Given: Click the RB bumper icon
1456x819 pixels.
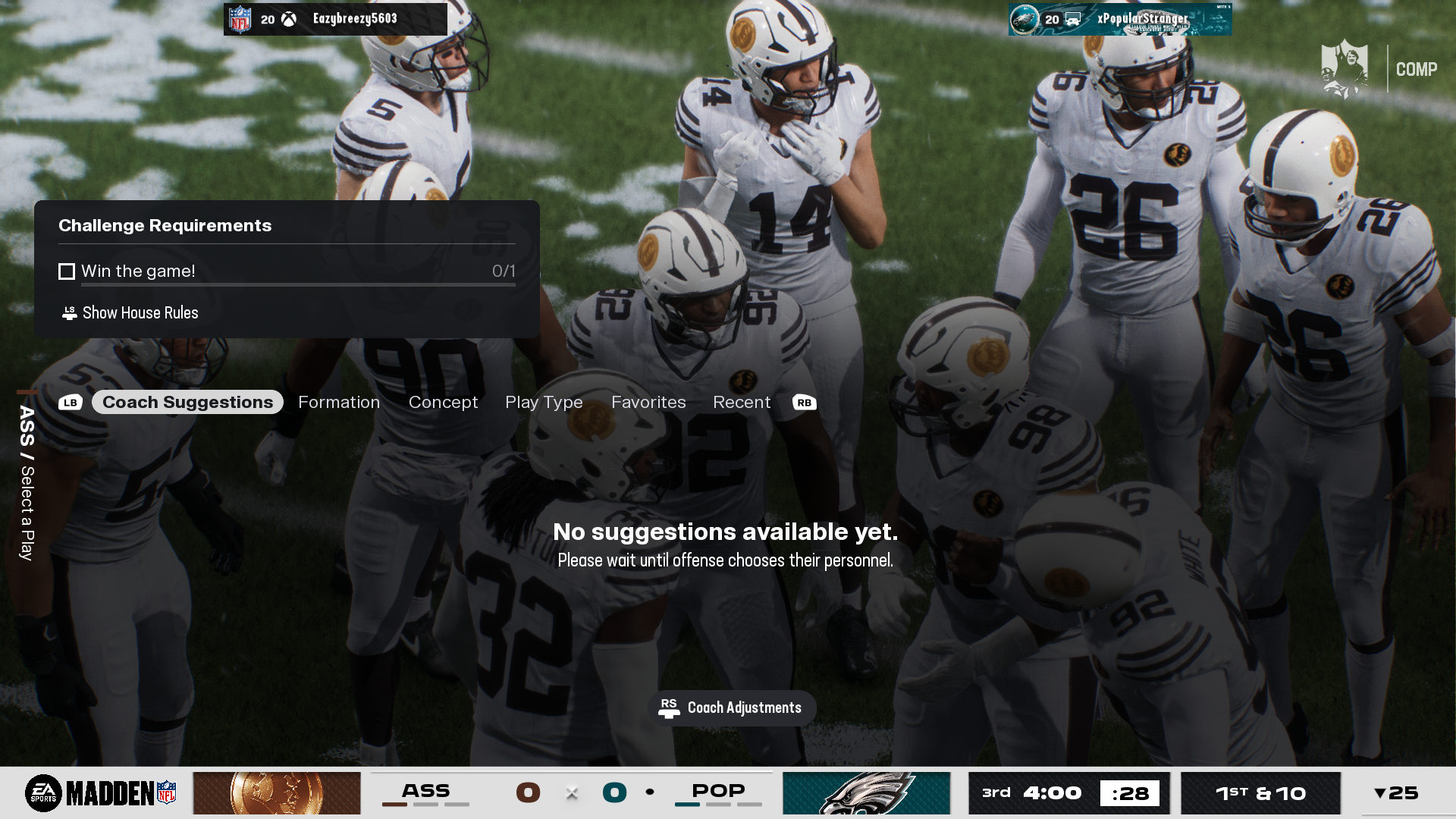Looking at the screenshot, I should click(x=805, y=403).
